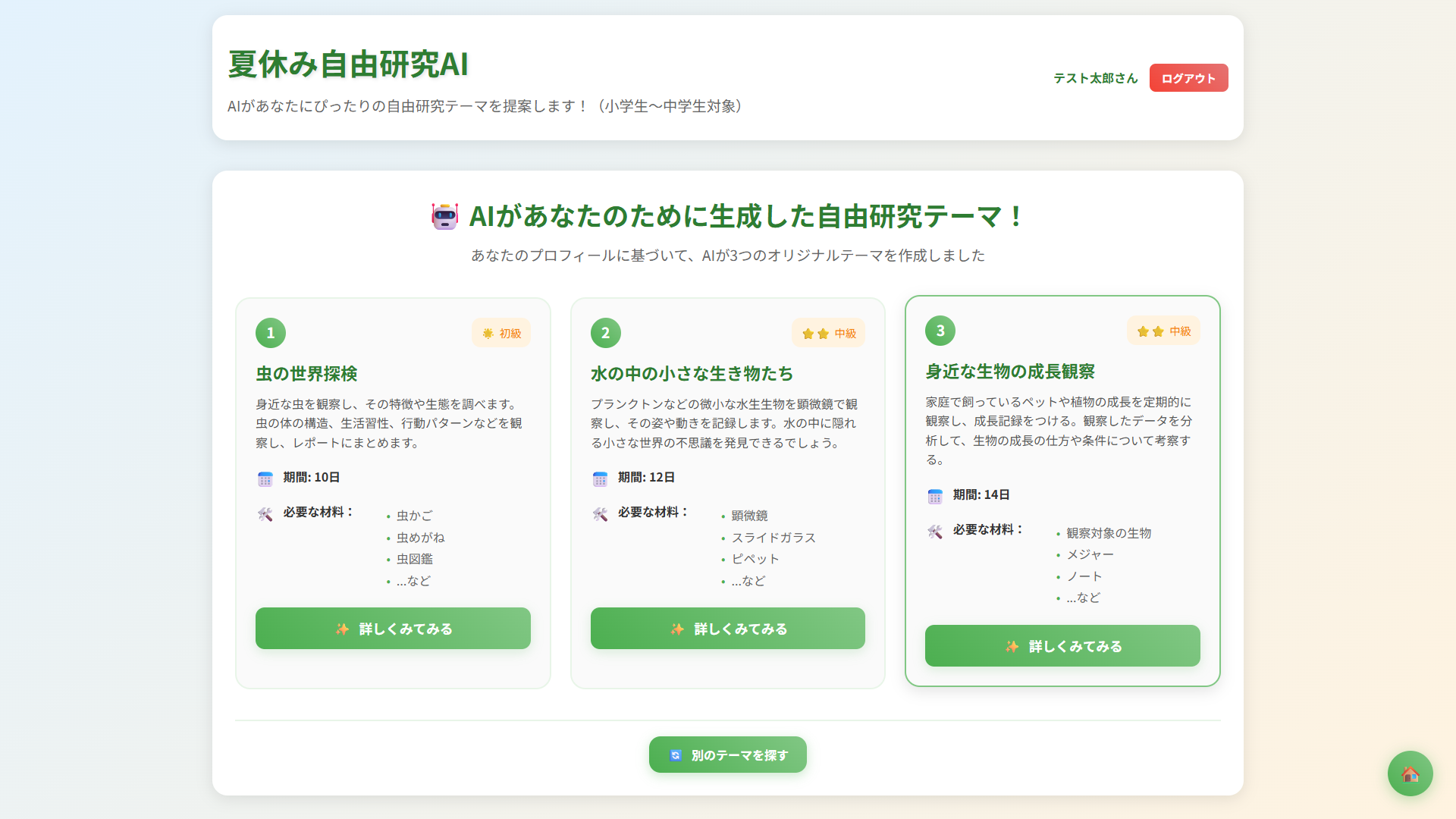Click tools icon in 身近な生物の成長観察 card
The height and width of the screenshot is (819, 1456).
(935, 532)
